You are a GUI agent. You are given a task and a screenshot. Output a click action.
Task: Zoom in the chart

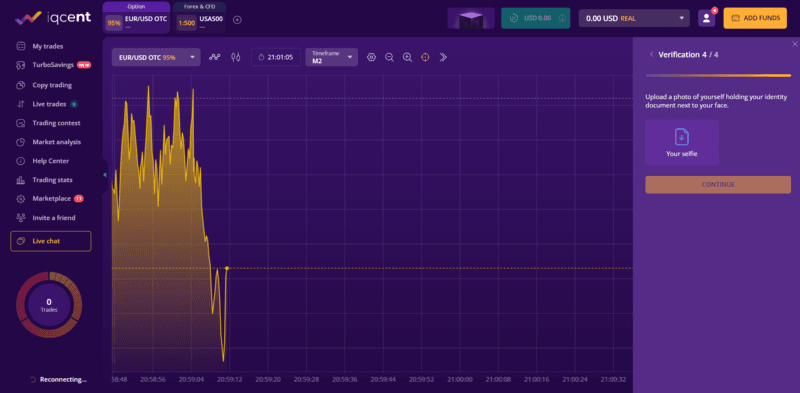[x=407, y=57]
